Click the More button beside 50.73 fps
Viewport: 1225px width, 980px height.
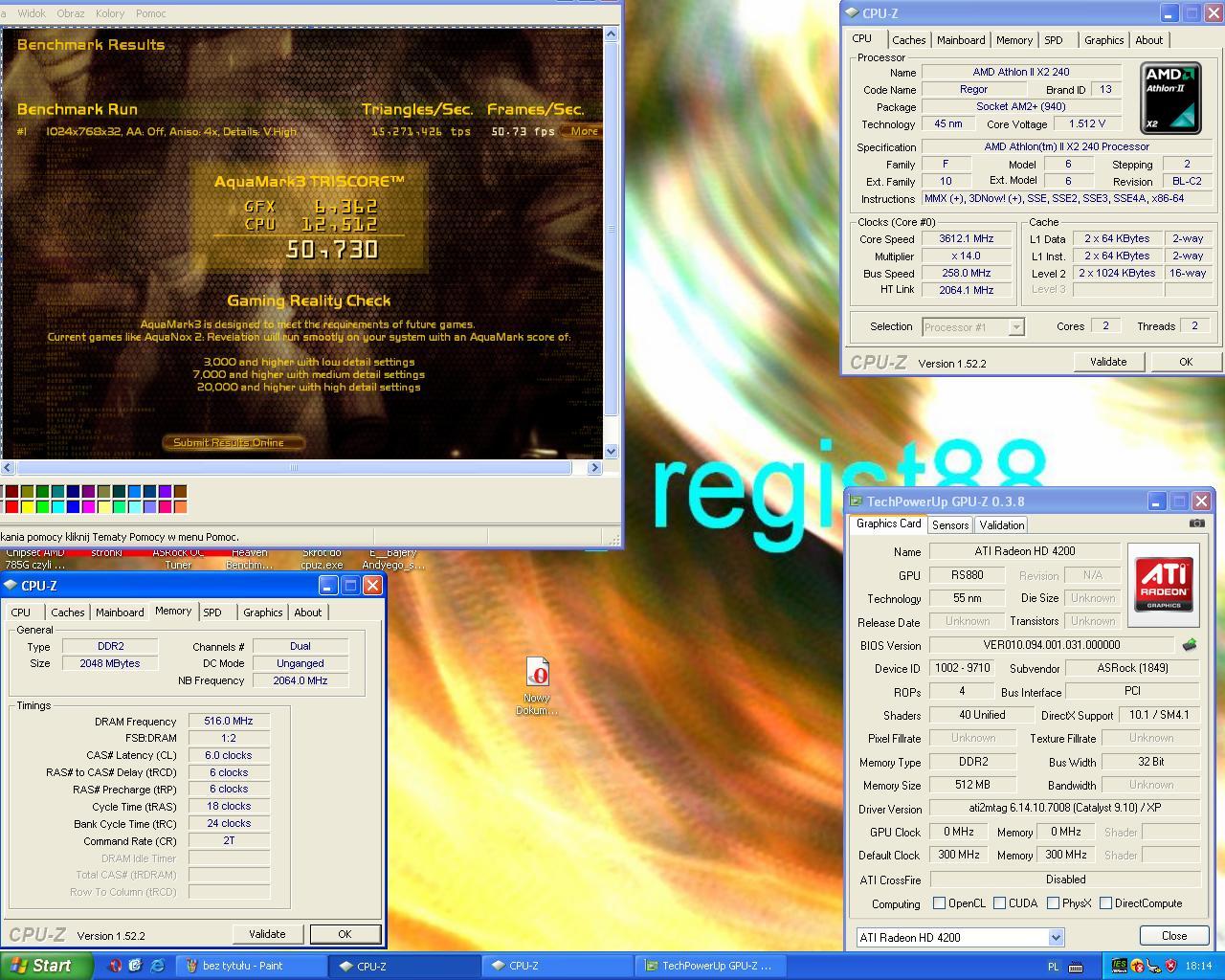coord(584,131)
